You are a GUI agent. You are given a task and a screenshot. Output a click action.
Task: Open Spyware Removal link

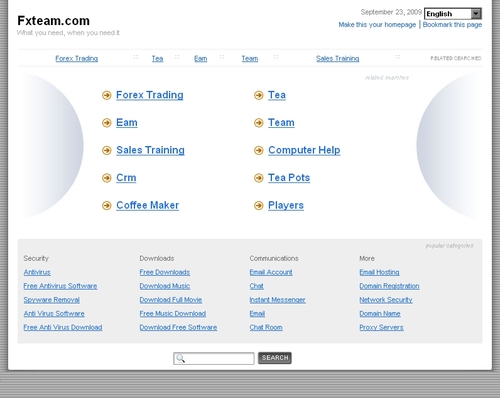pyautogui.click(x=52, y=300)
